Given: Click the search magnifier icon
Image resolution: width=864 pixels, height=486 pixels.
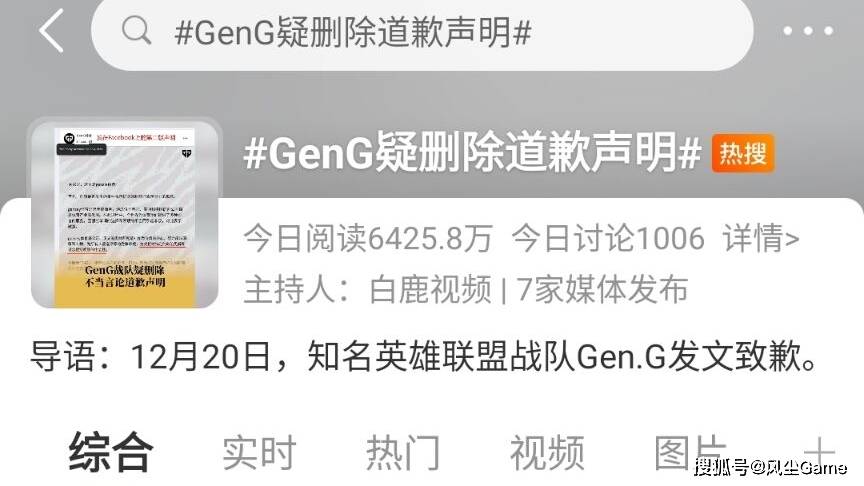Looking at the screenshot, I should 136,30.
